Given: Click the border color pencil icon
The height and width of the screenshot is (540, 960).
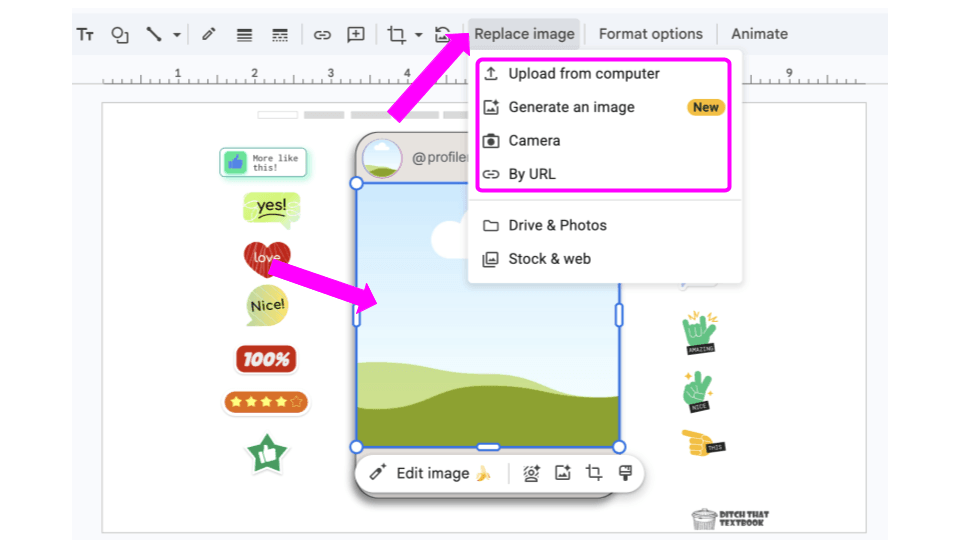Looking at the screenshot, I should (209, 34).
